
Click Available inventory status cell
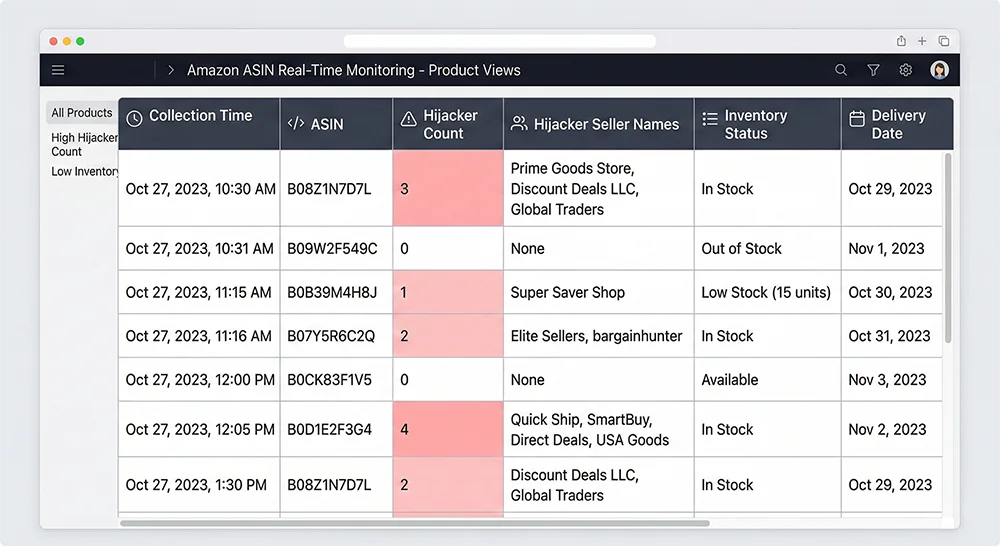(x=767, y=380)
